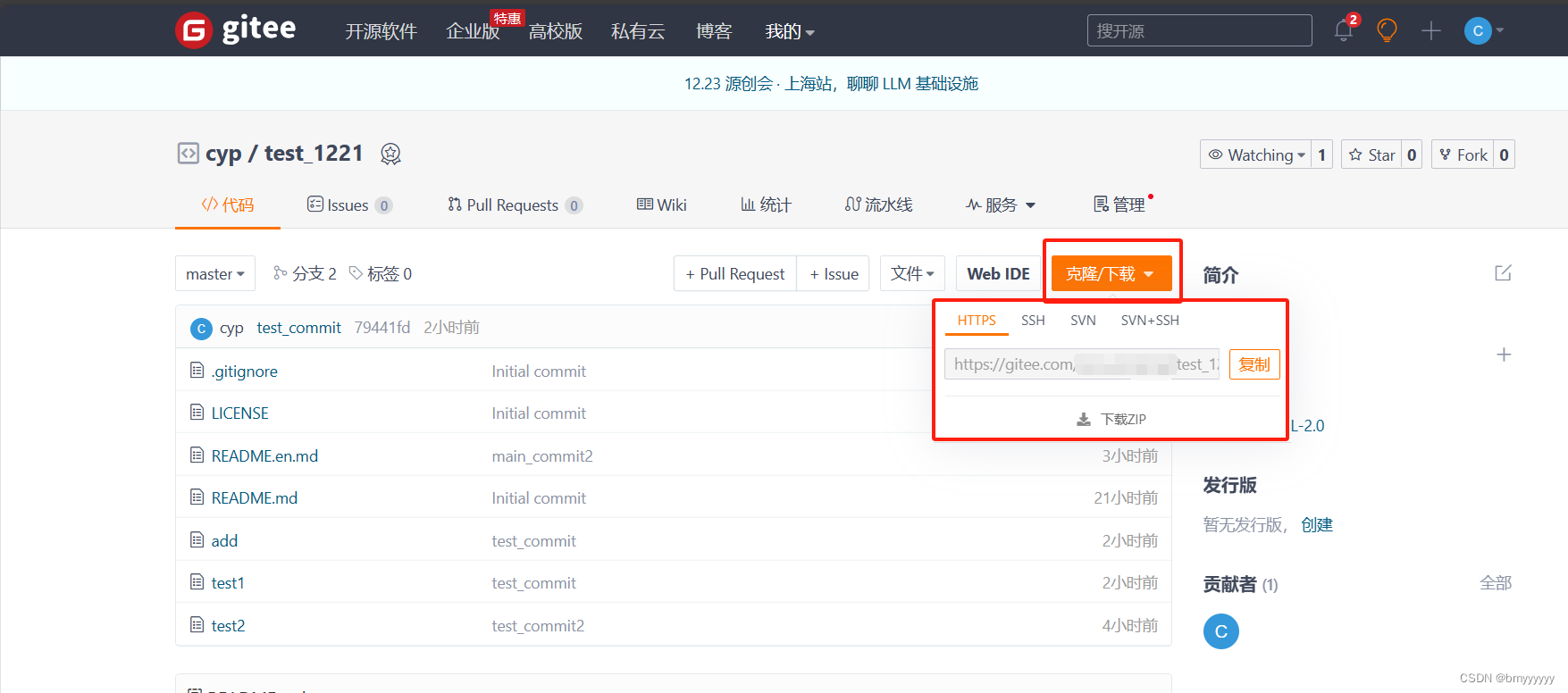Click the 创建 release link
1568x693 pixels.
point(1317,524)
